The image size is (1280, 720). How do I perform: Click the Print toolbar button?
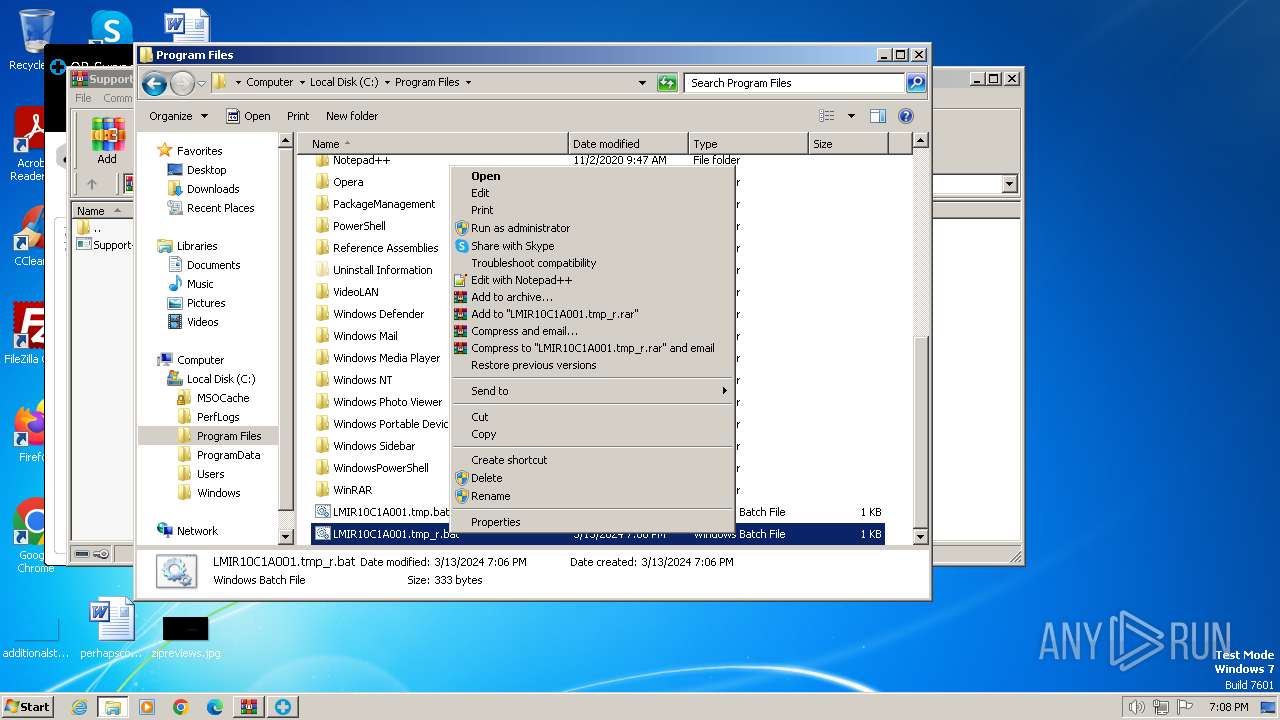point(298,116)
